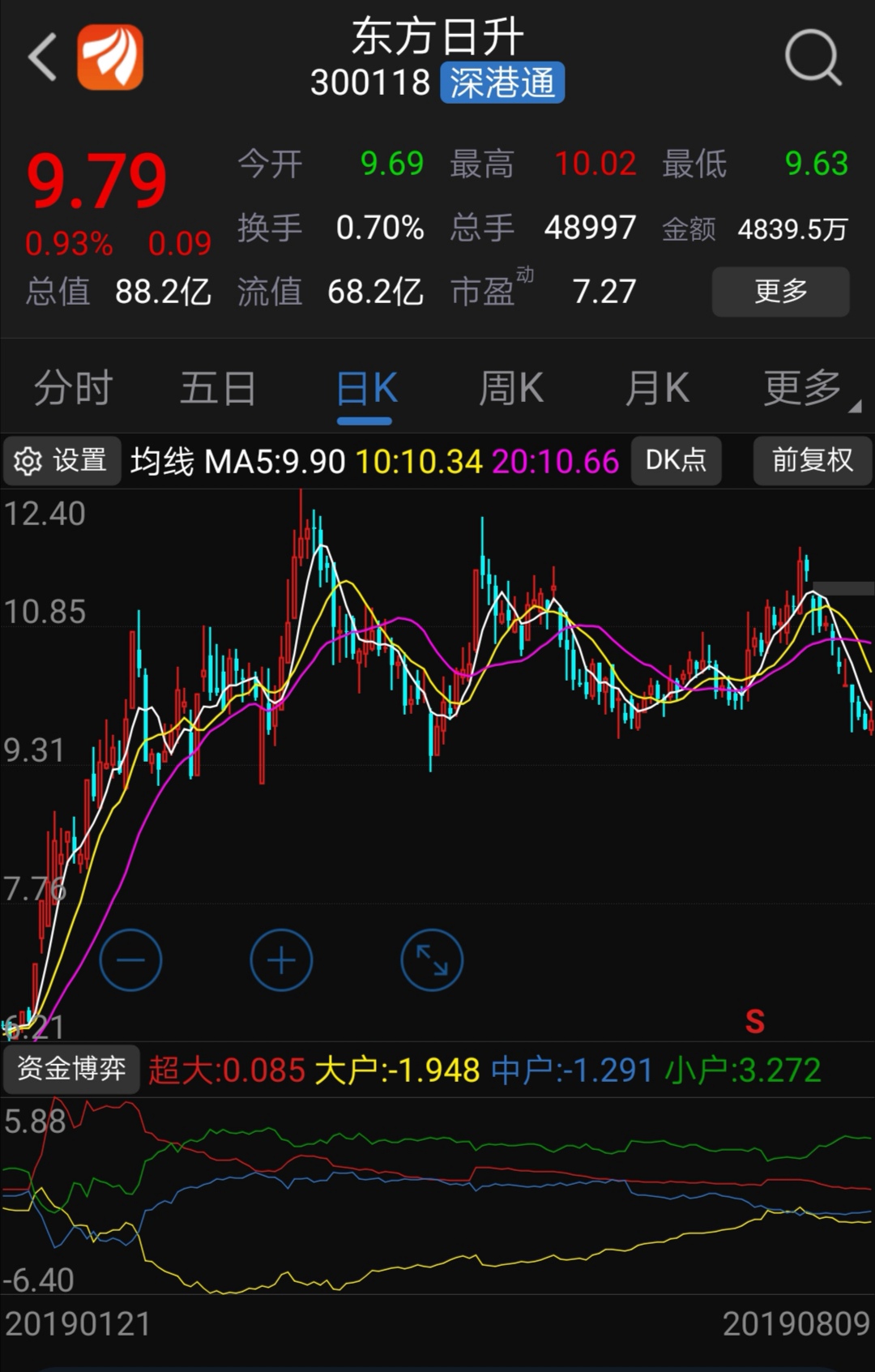
Task: Tap 换手 value 0.70%
Action: pos(380,228)
